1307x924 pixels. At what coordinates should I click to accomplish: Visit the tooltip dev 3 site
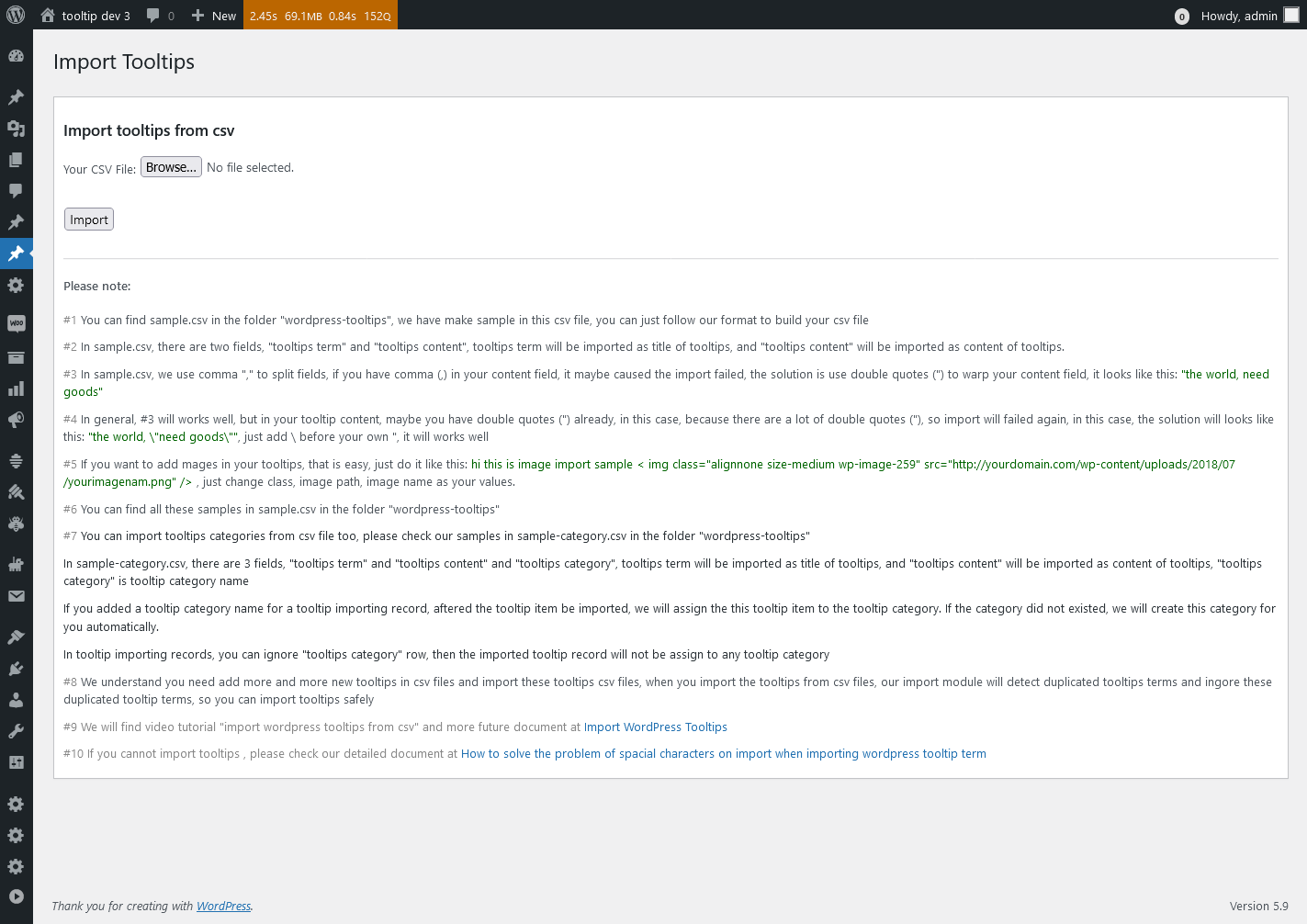(x=85, y=16)
